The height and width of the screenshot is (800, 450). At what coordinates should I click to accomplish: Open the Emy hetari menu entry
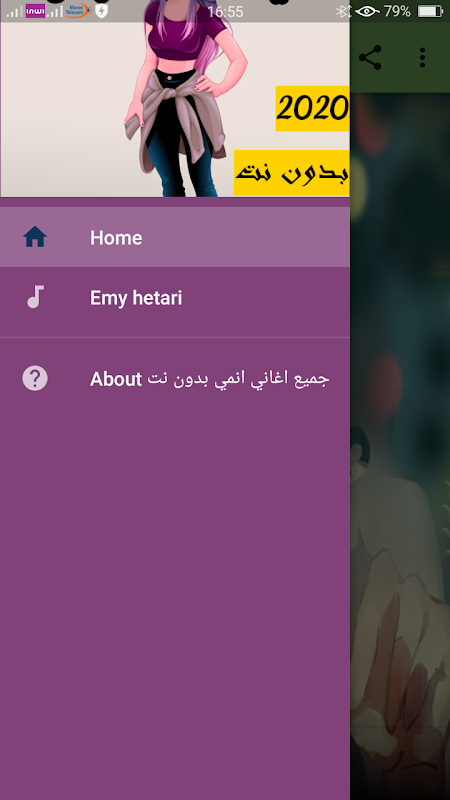[x=175, y=297]
